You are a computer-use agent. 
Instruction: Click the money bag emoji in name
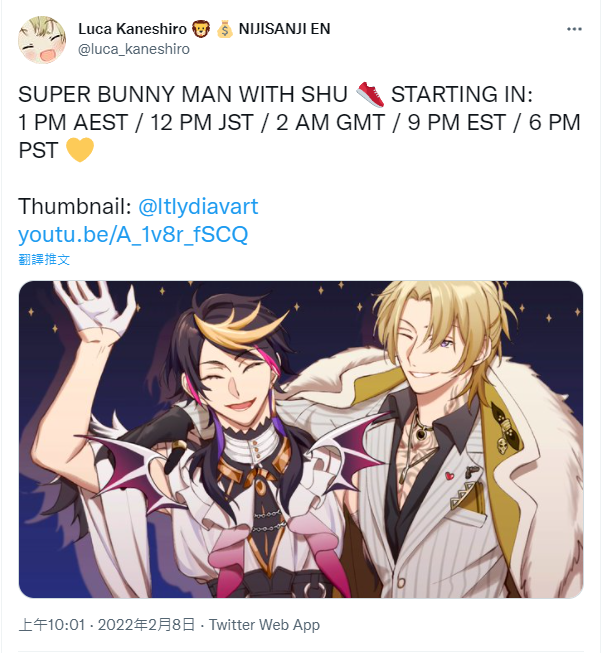tap(224, 29)
